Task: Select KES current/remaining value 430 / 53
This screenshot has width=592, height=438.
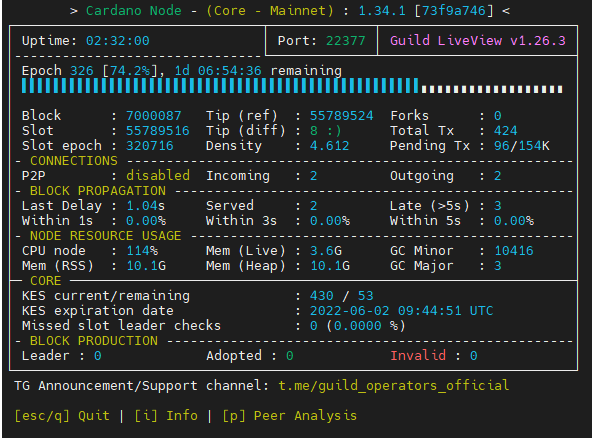Action: 342,296
